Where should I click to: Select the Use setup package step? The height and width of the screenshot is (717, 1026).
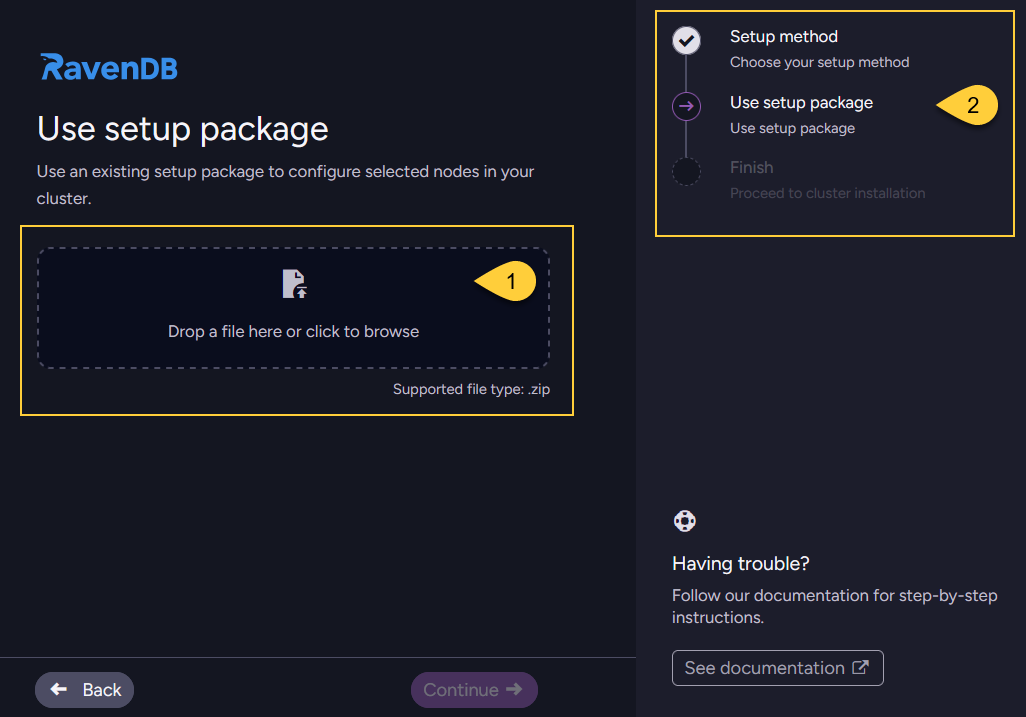(801, 102)
